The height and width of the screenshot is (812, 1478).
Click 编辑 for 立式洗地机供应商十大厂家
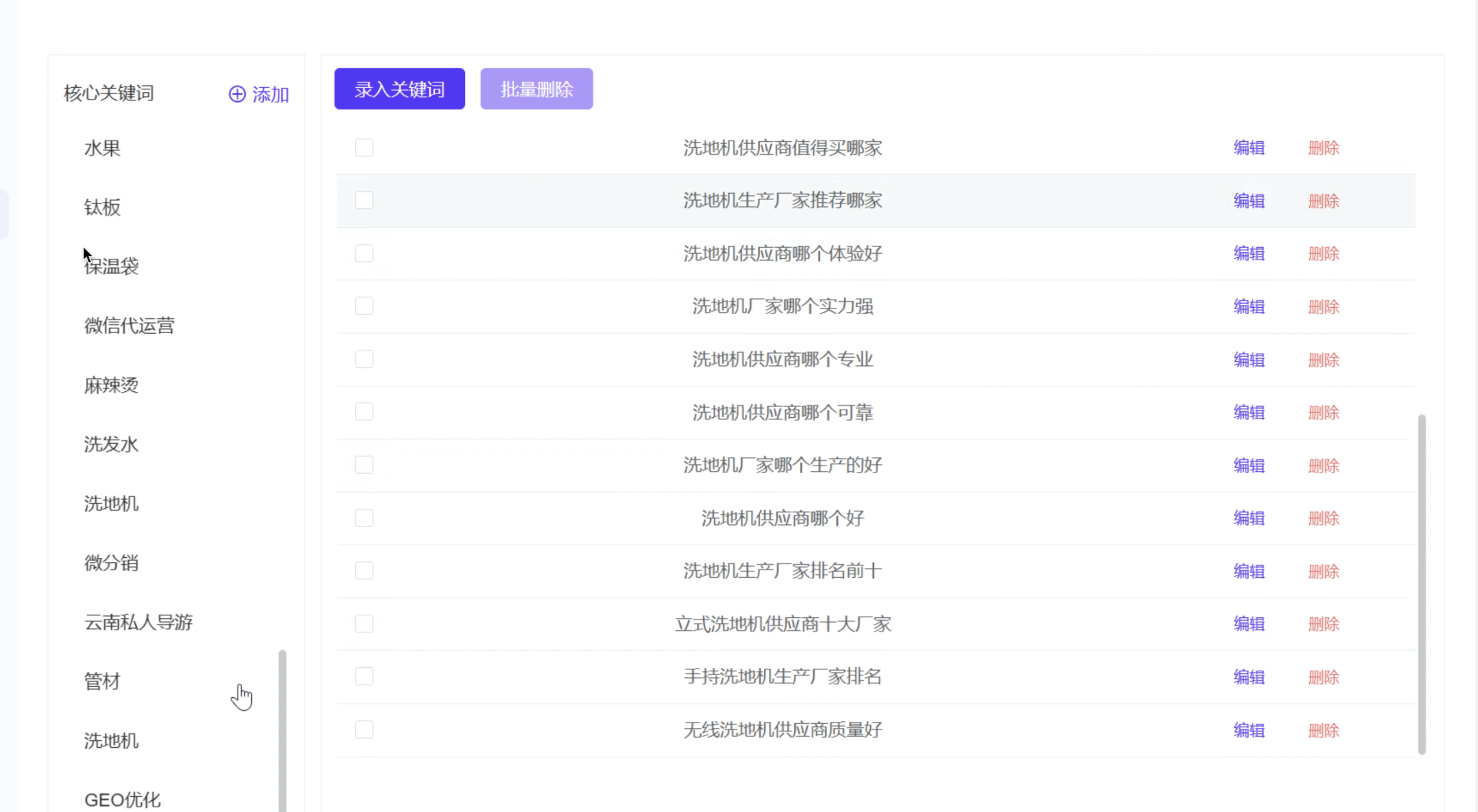tap(1249, 624)
